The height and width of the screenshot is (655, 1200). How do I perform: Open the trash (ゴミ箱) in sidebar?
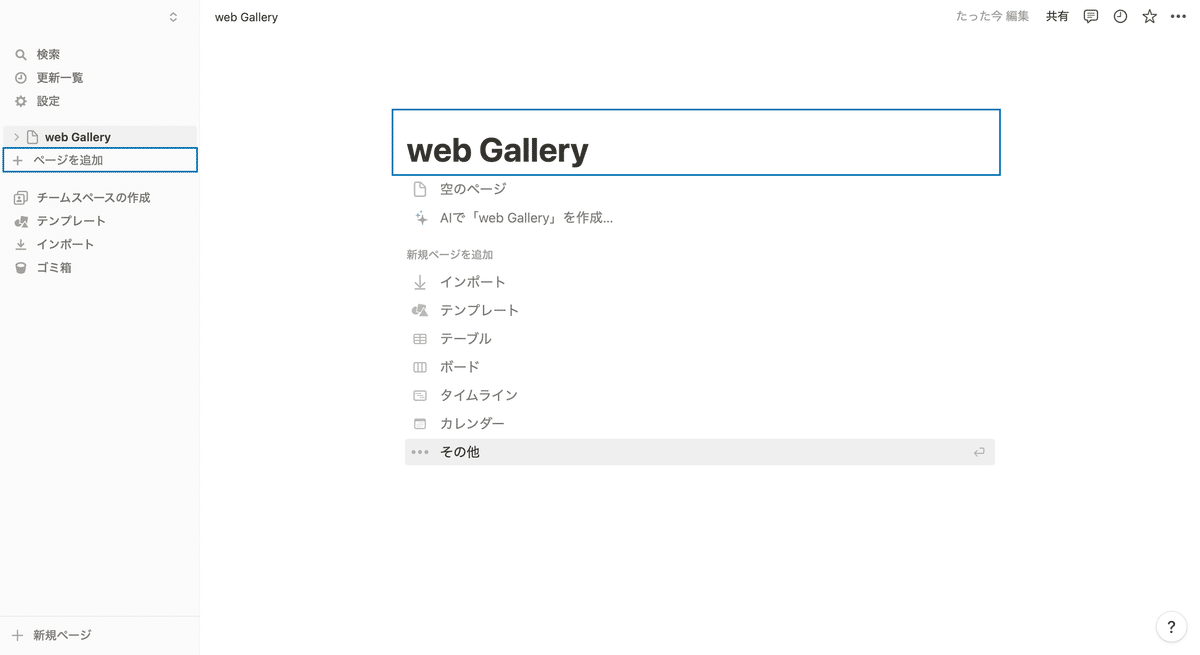tap(53, 268)
